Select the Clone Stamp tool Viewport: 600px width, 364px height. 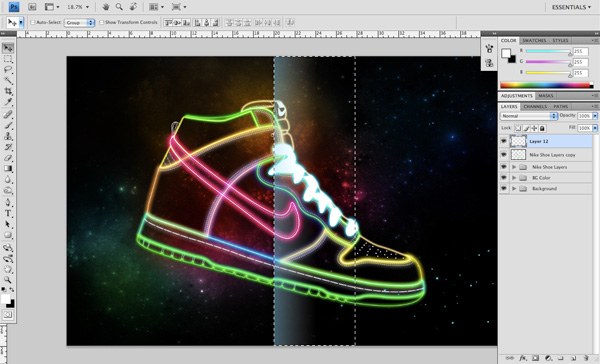pyautogui.click(x=8, y=136)
